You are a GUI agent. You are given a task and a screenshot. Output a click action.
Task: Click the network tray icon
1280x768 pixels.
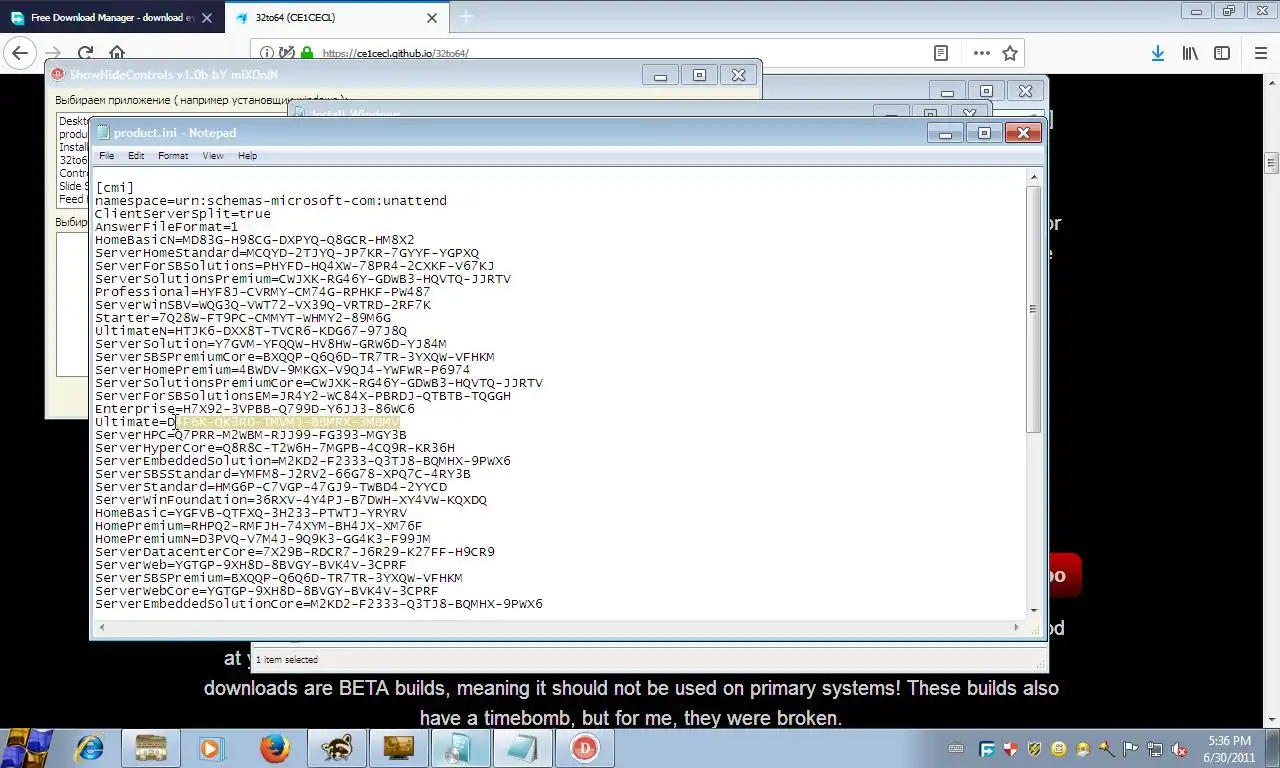(x=1156, y=748)
